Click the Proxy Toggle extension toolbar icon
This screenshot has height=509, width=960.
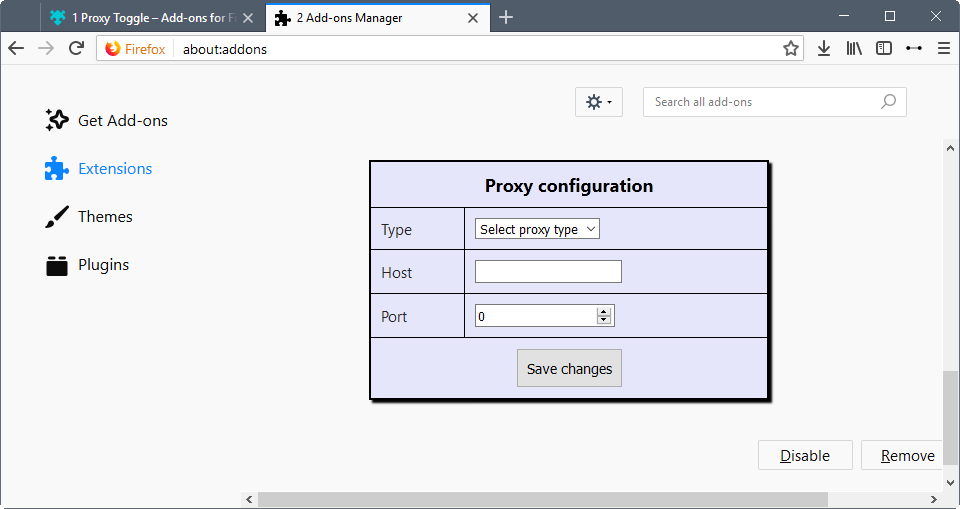[913, 48]
